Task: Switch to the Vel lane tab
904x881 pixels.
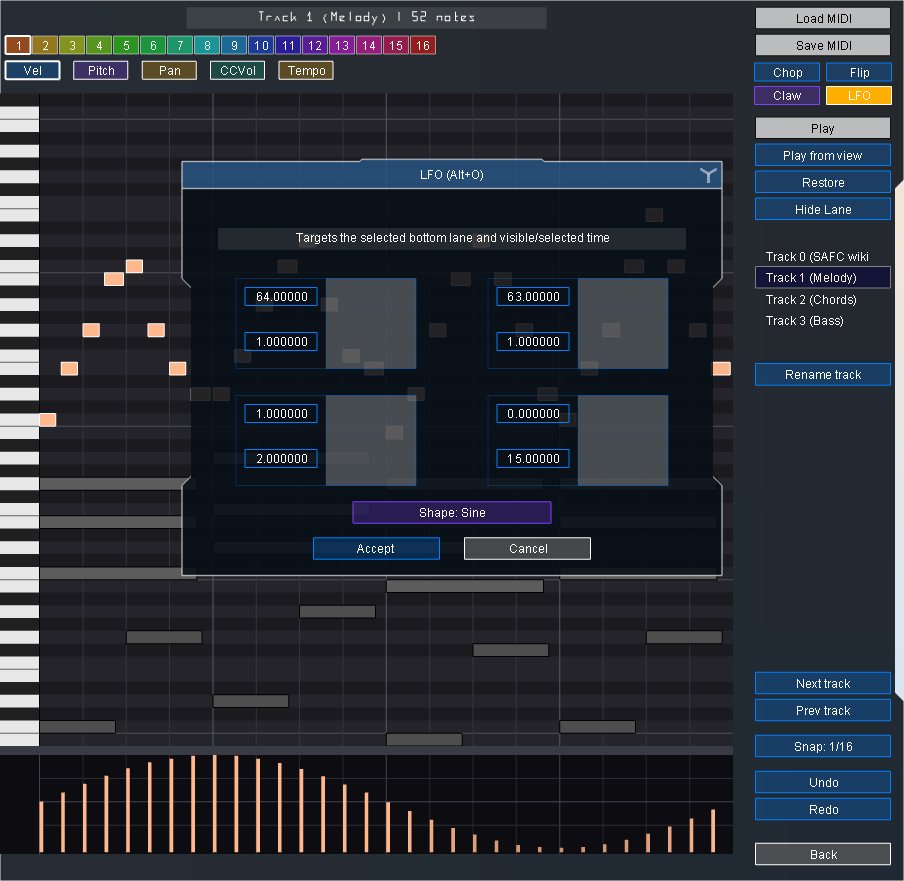Action: tap(33, 70)
